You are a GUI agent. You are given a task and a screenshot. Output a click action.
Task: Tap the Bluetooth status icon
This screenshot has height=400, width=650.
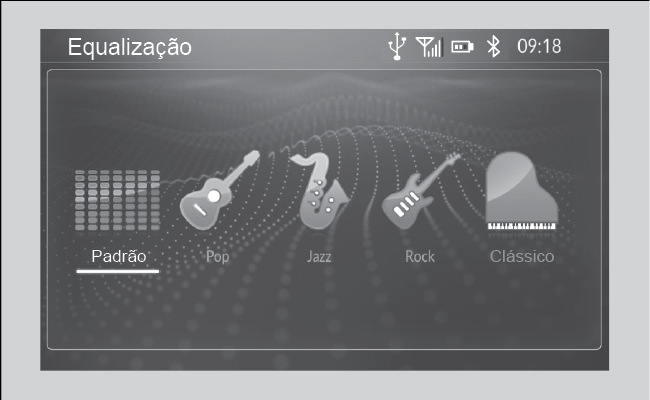(x=493, y=46)
